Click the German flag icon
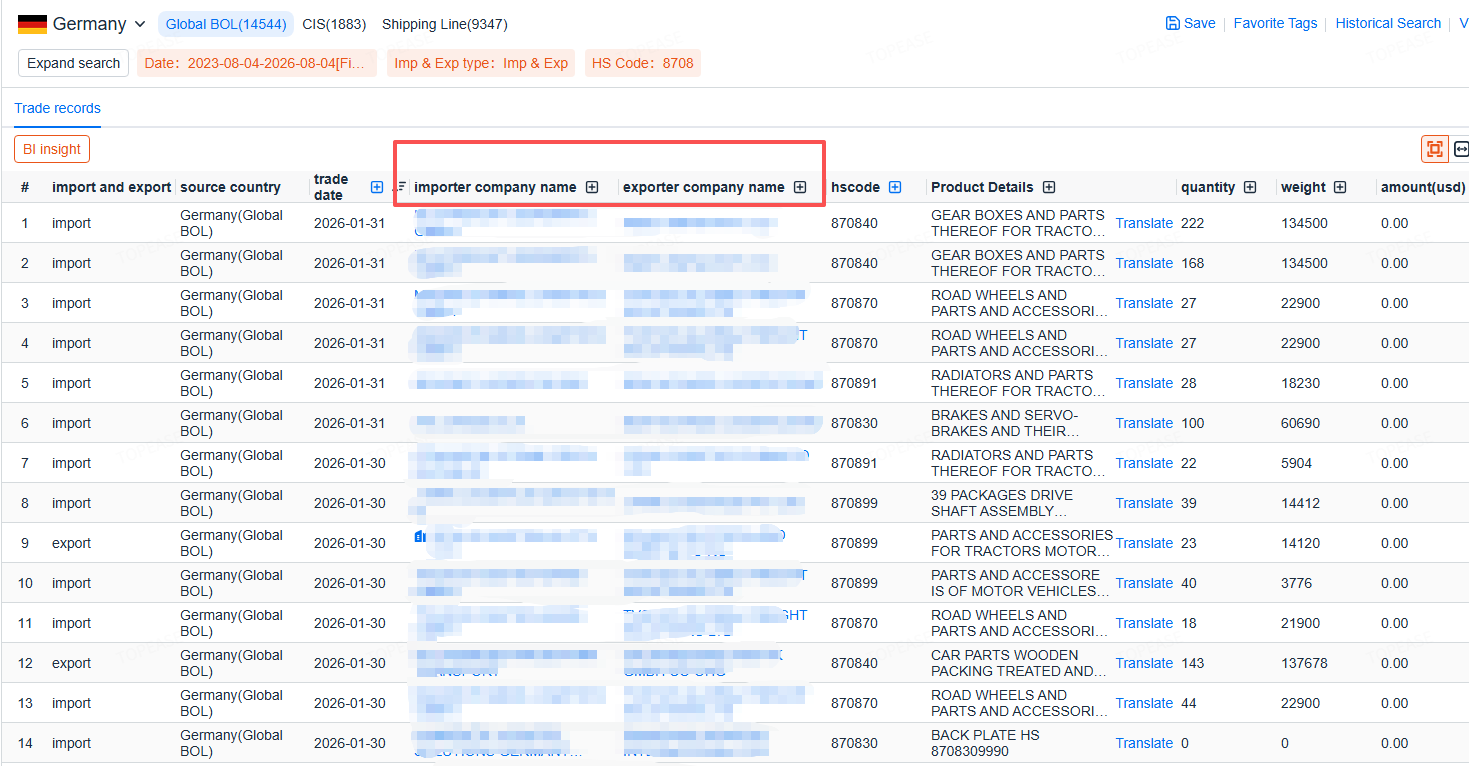The width and height of the screenshot is (1469, 766). pos(32,24)
